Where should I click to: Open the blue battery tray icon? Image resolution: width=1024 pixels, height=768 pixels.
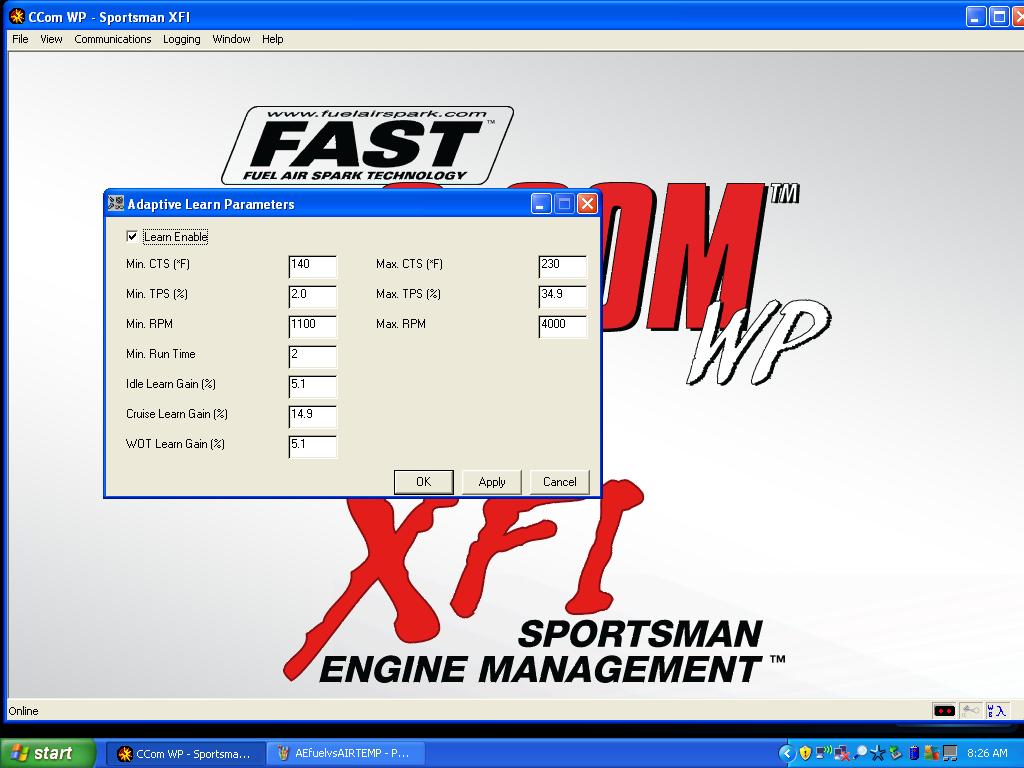pyautogui.click(x=914, y=753)
